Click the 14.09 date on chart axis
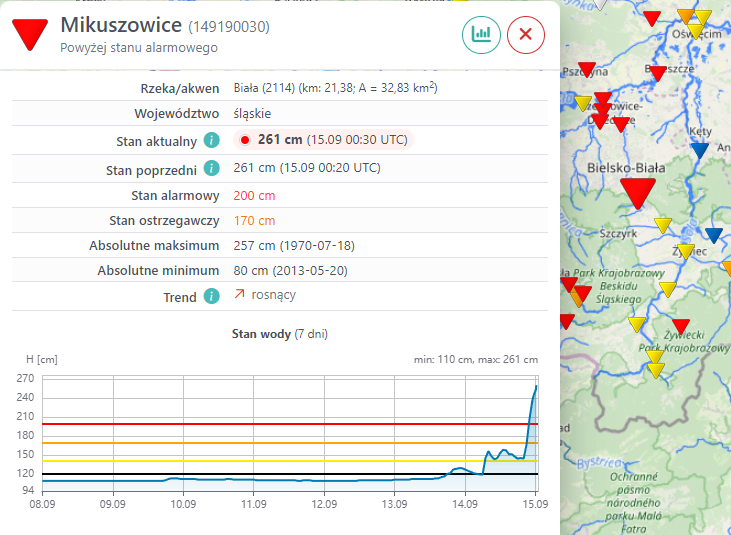The height and width of the screenshot is (535, 731). pyautogui.click(x=465, y=504)
